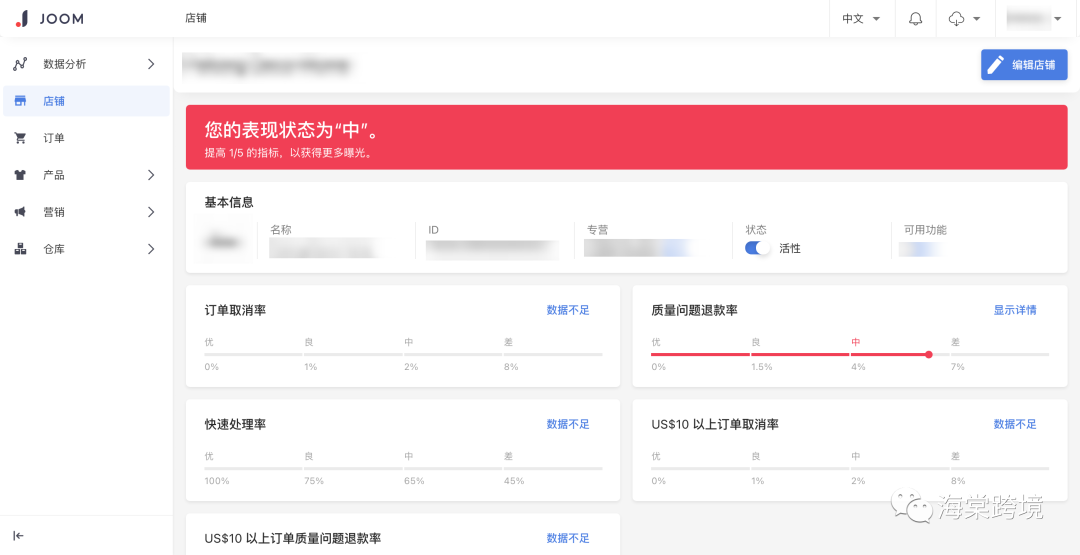Open the cloud download menu icon
The width and height of the screenshot is (1080, 555).
957,19
